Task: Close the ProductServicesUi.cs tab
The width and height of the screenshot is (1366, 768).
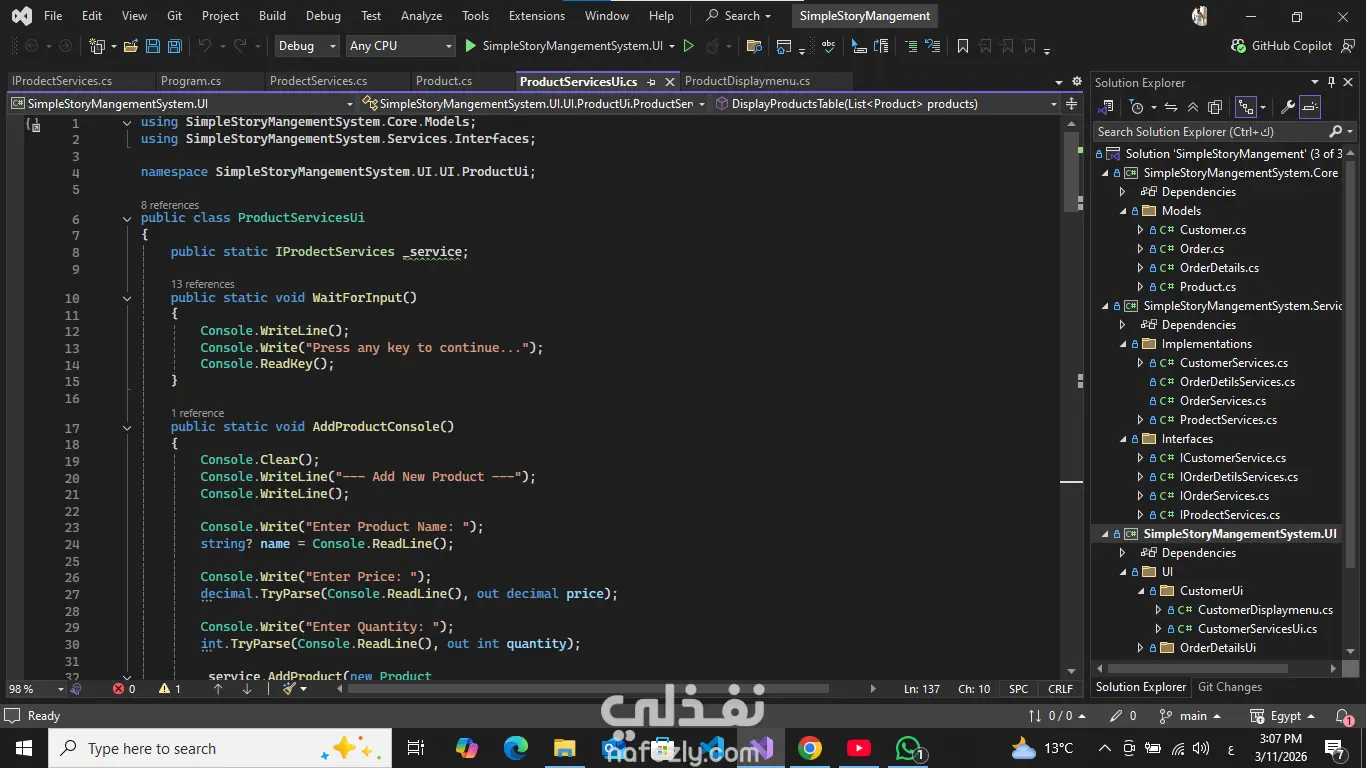Action: pos(670,82)
